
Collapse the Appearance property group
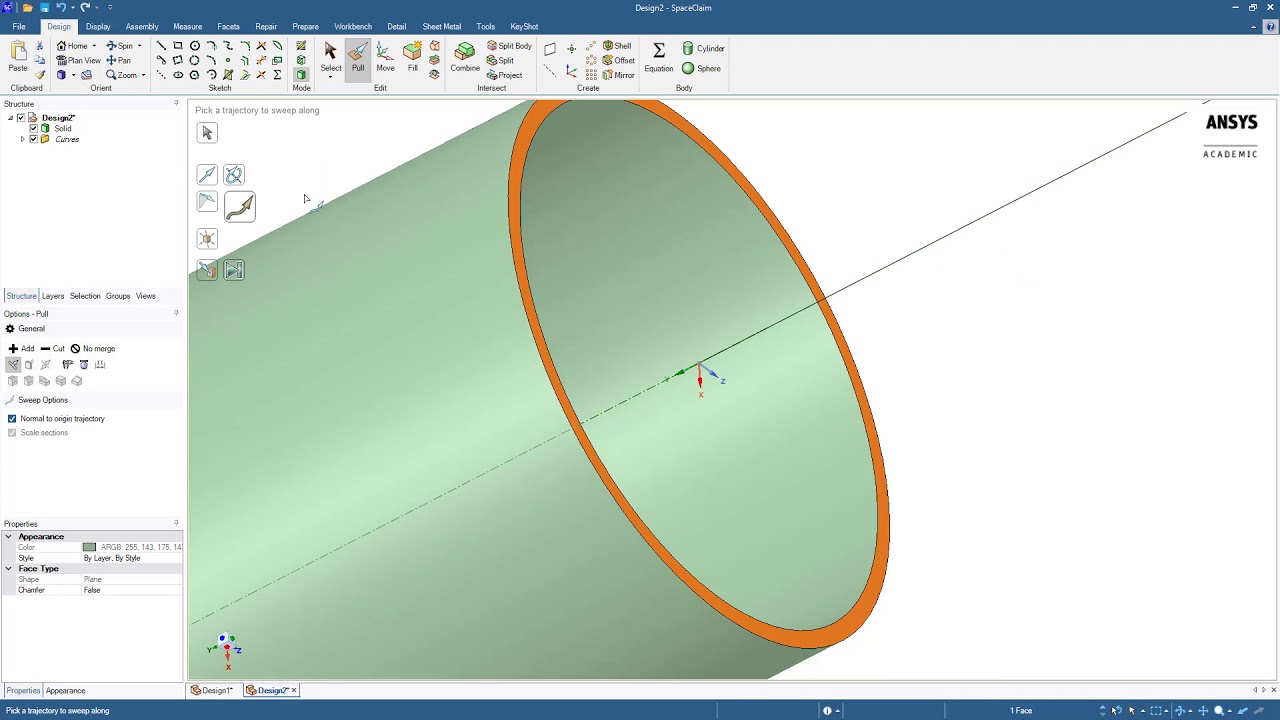[8, 537]
